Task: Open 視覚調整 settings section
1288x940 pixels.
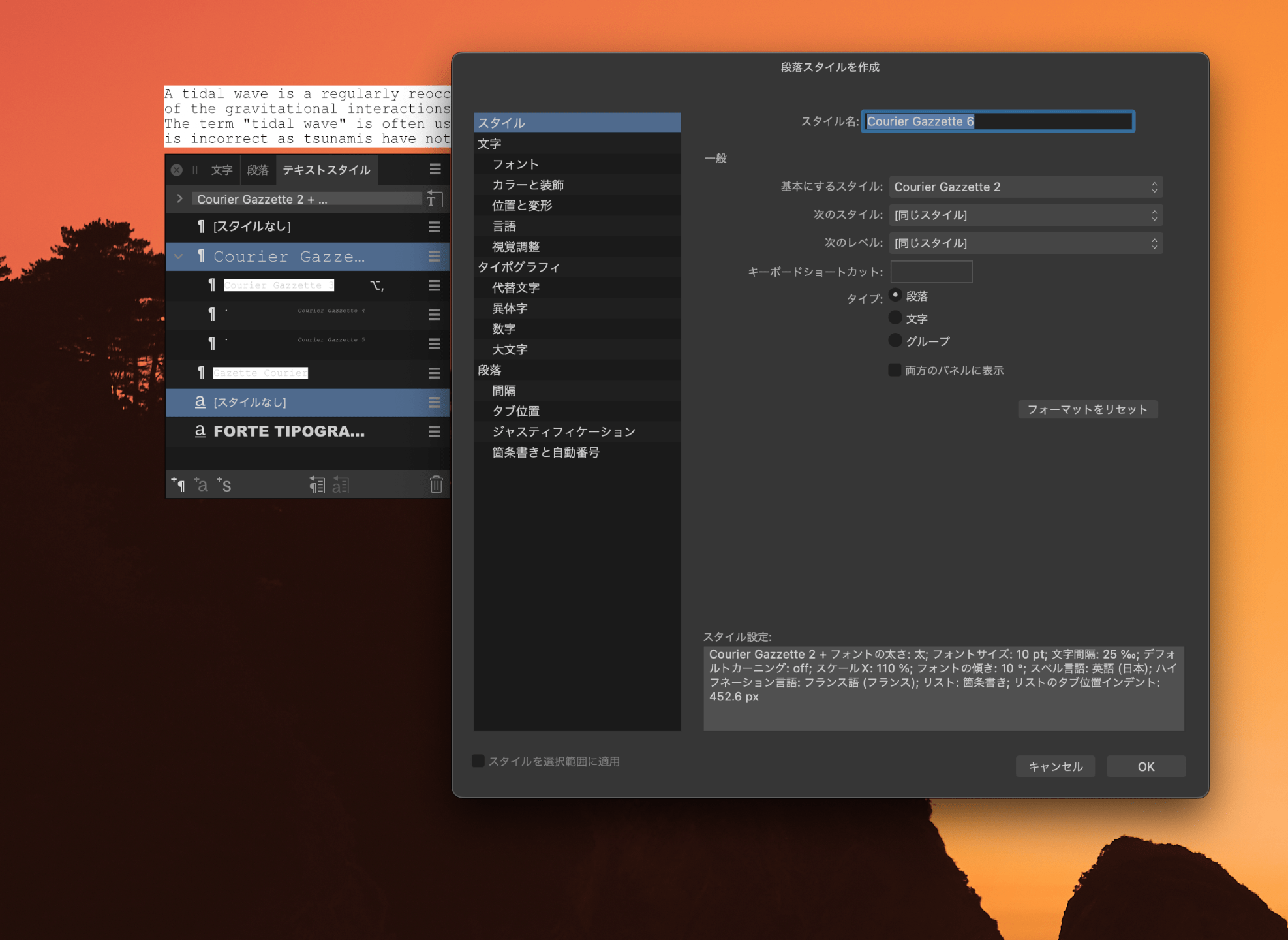Action: point(577,247)
